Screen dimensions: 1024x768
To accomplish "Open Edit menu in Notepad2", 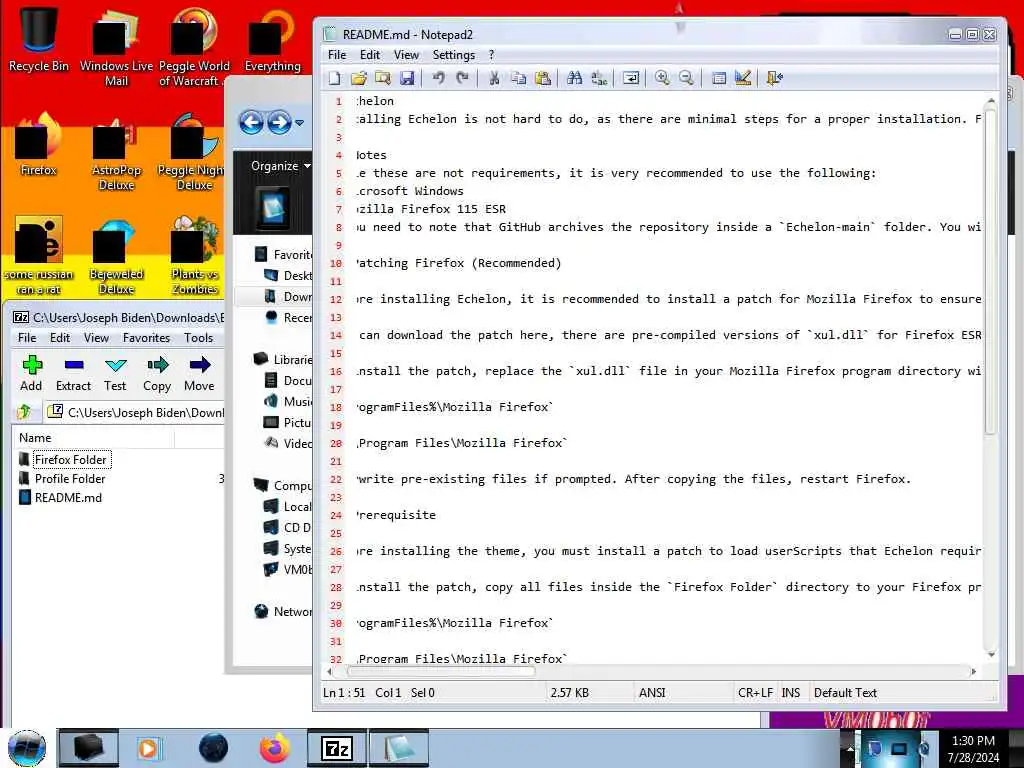I will pos(370,55).
